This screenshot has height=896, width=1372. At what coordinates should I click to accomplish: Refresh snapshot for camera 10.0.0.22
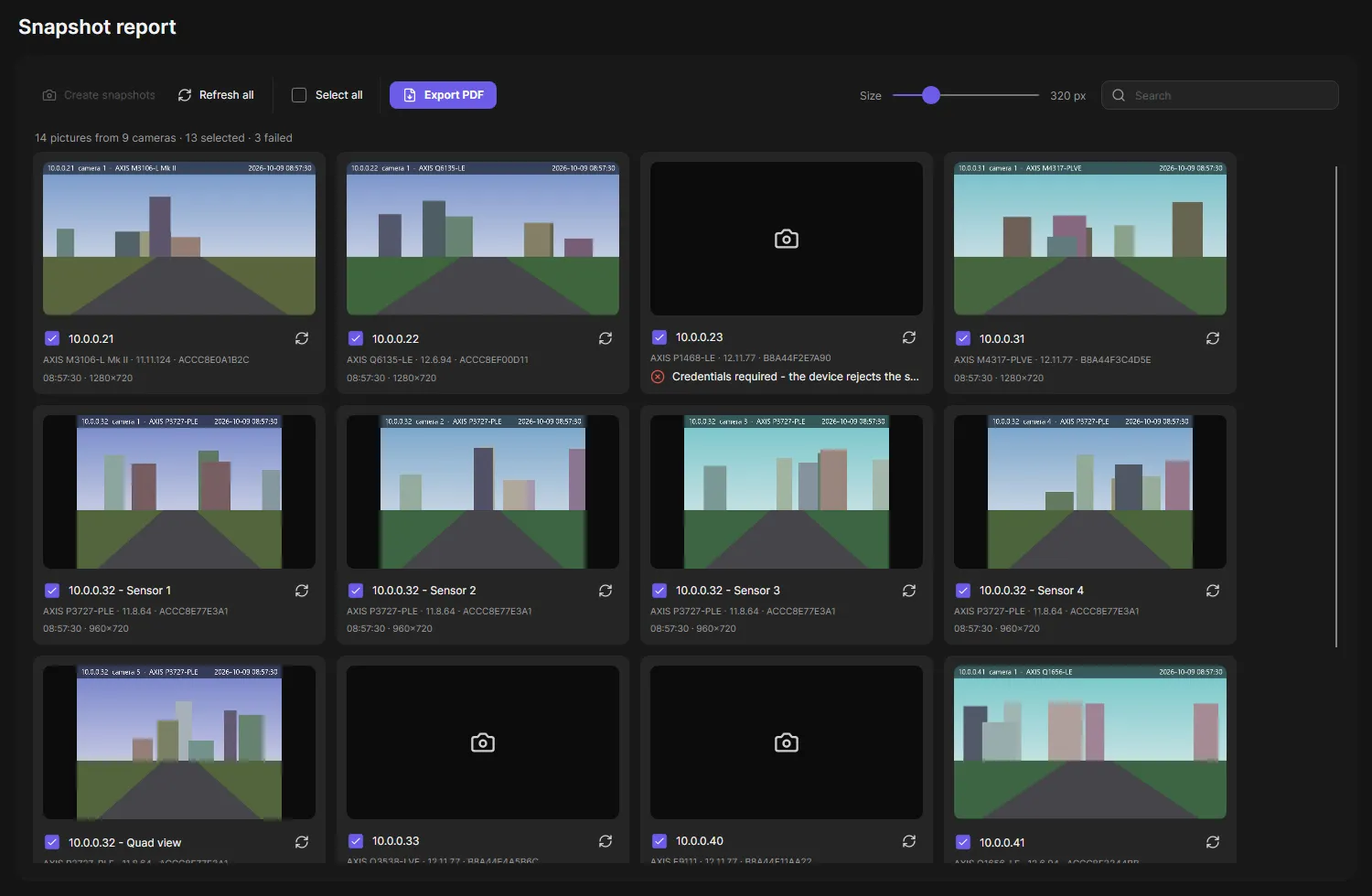pos(606,338)
